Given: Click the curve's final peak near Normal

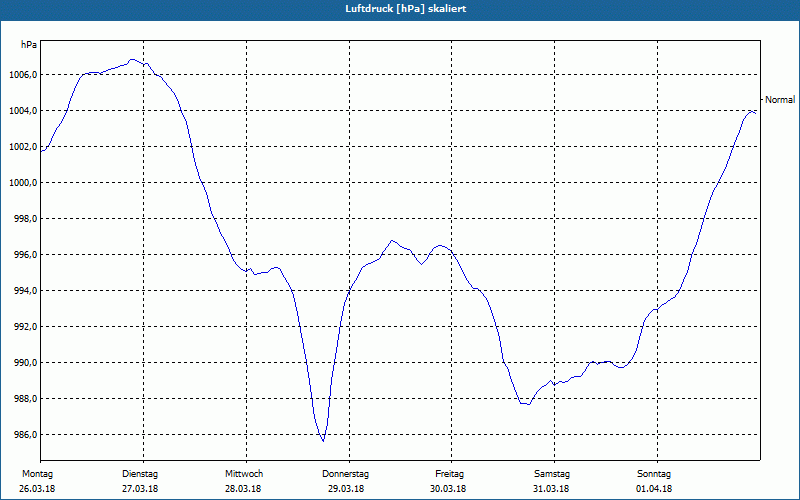Looking at the screenshot, I should (x=751, y=111).
